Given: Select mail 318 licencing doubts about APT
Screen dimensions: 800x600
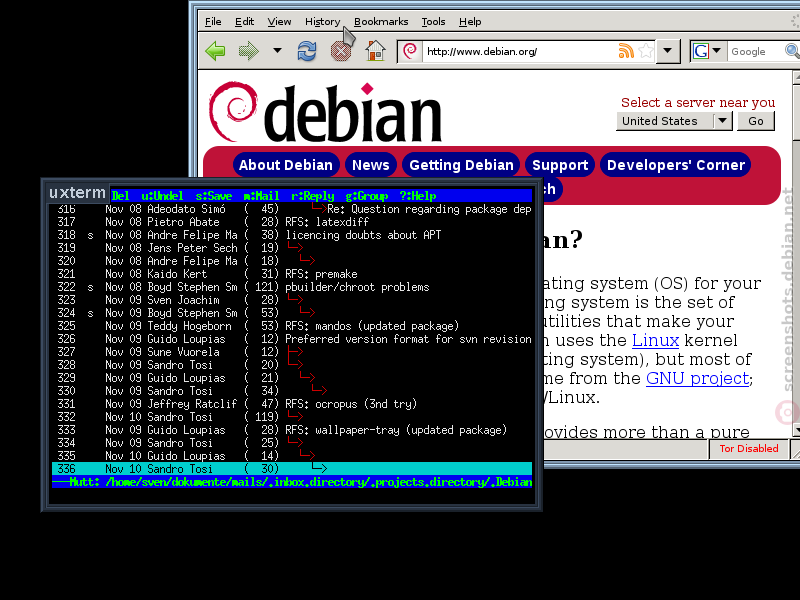Looking at the screenshot, I should (x=292, y=235).
